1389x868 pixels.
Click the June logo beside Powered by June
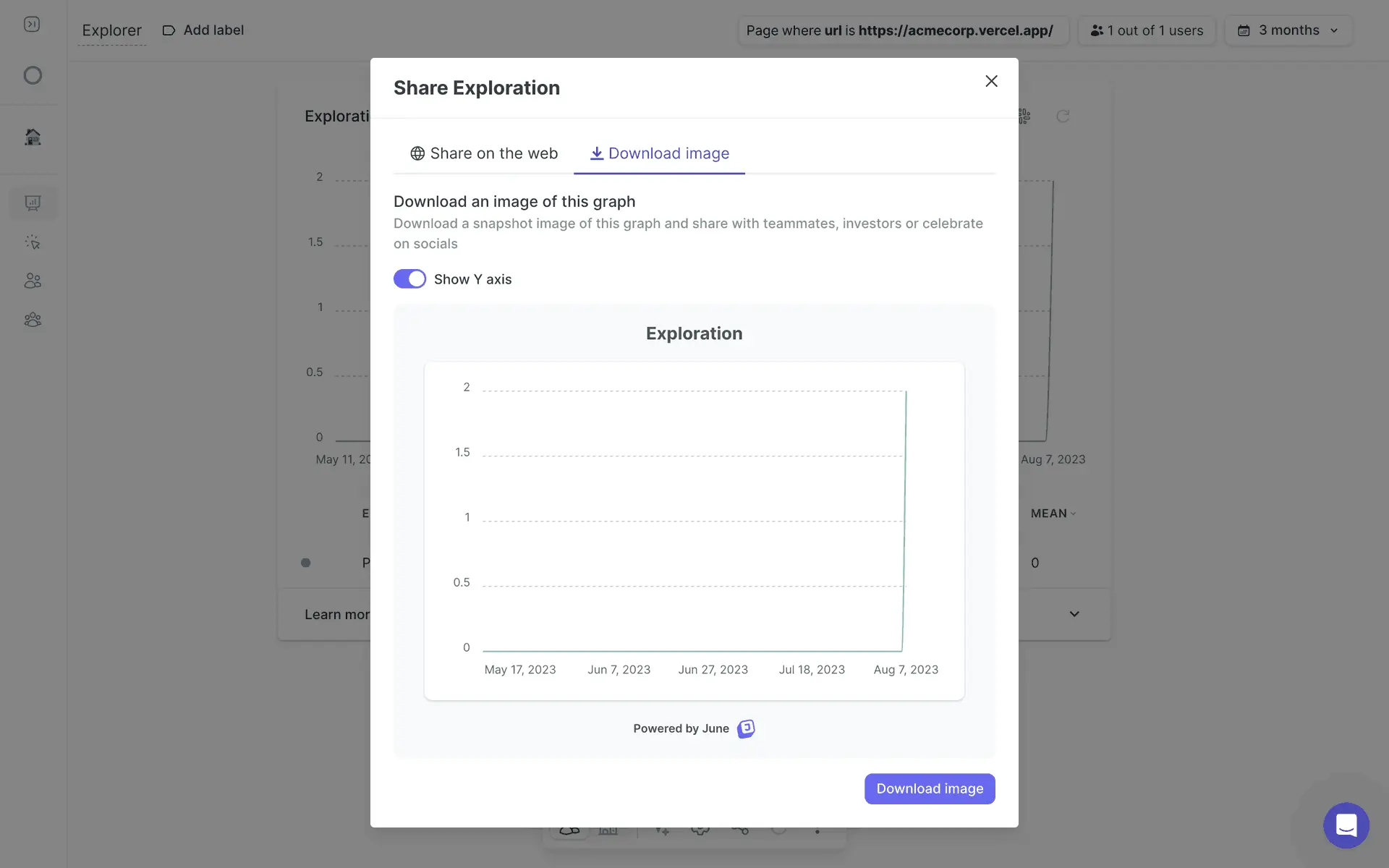tap(746, 728)
